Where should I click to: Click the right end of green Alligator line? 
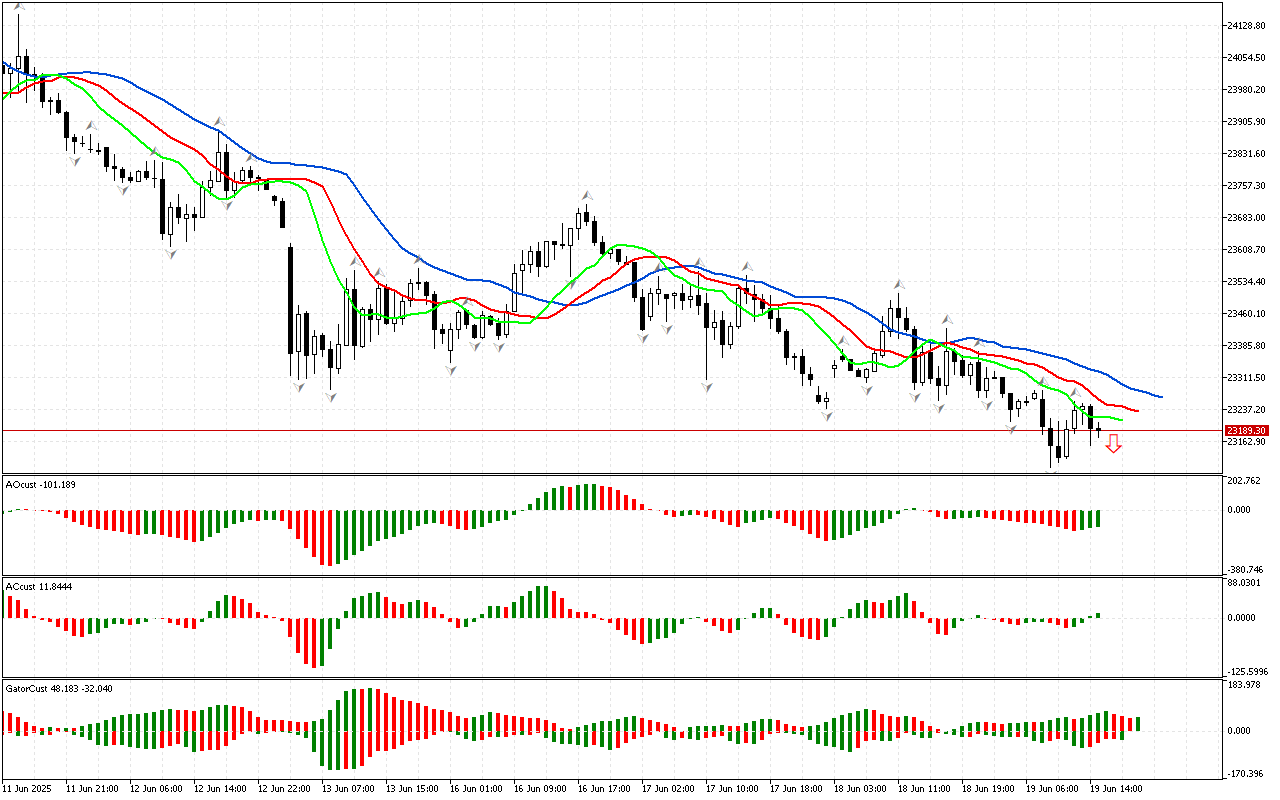pos(1121,420)
